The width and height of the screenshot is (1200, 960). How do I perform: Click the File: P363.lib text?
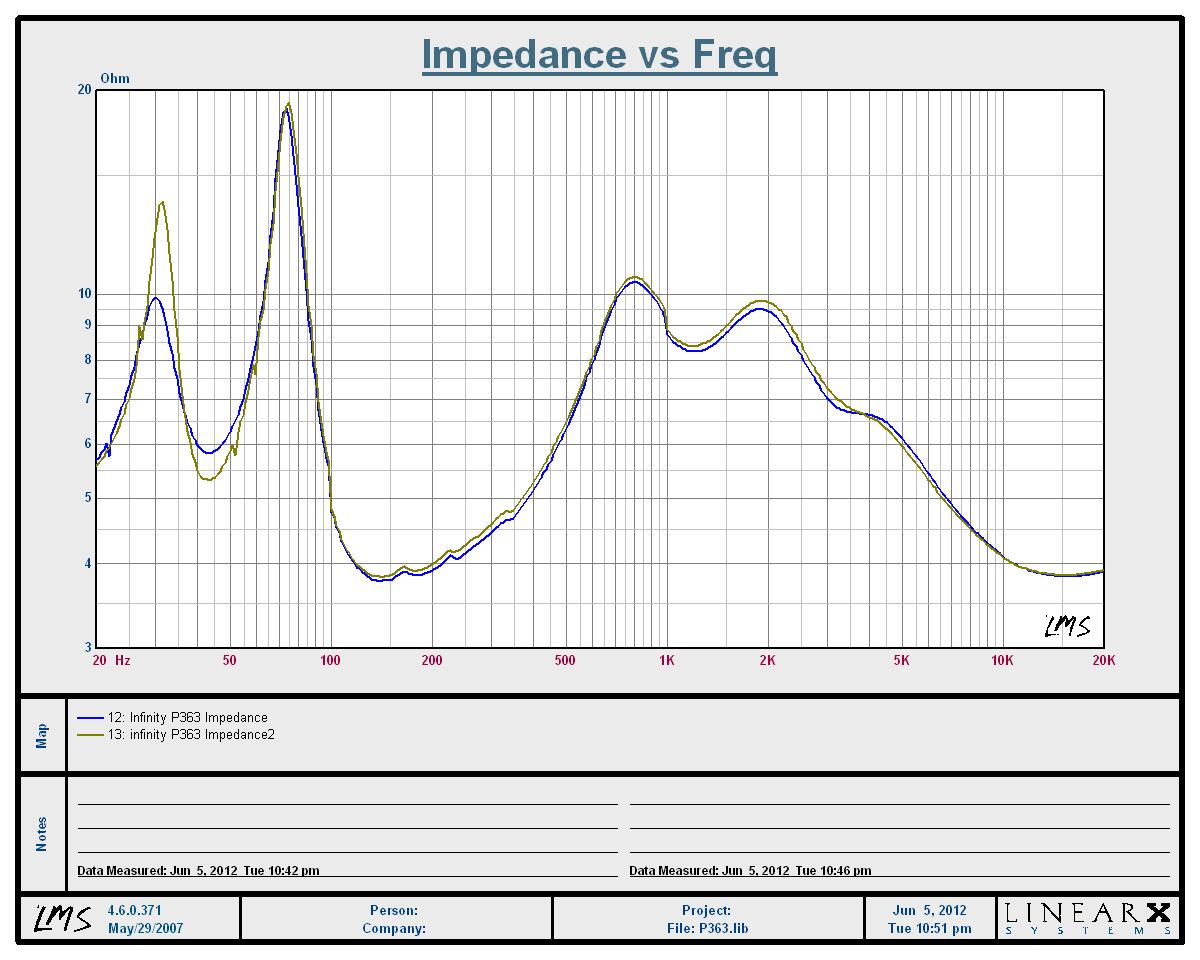pos(707,928)
